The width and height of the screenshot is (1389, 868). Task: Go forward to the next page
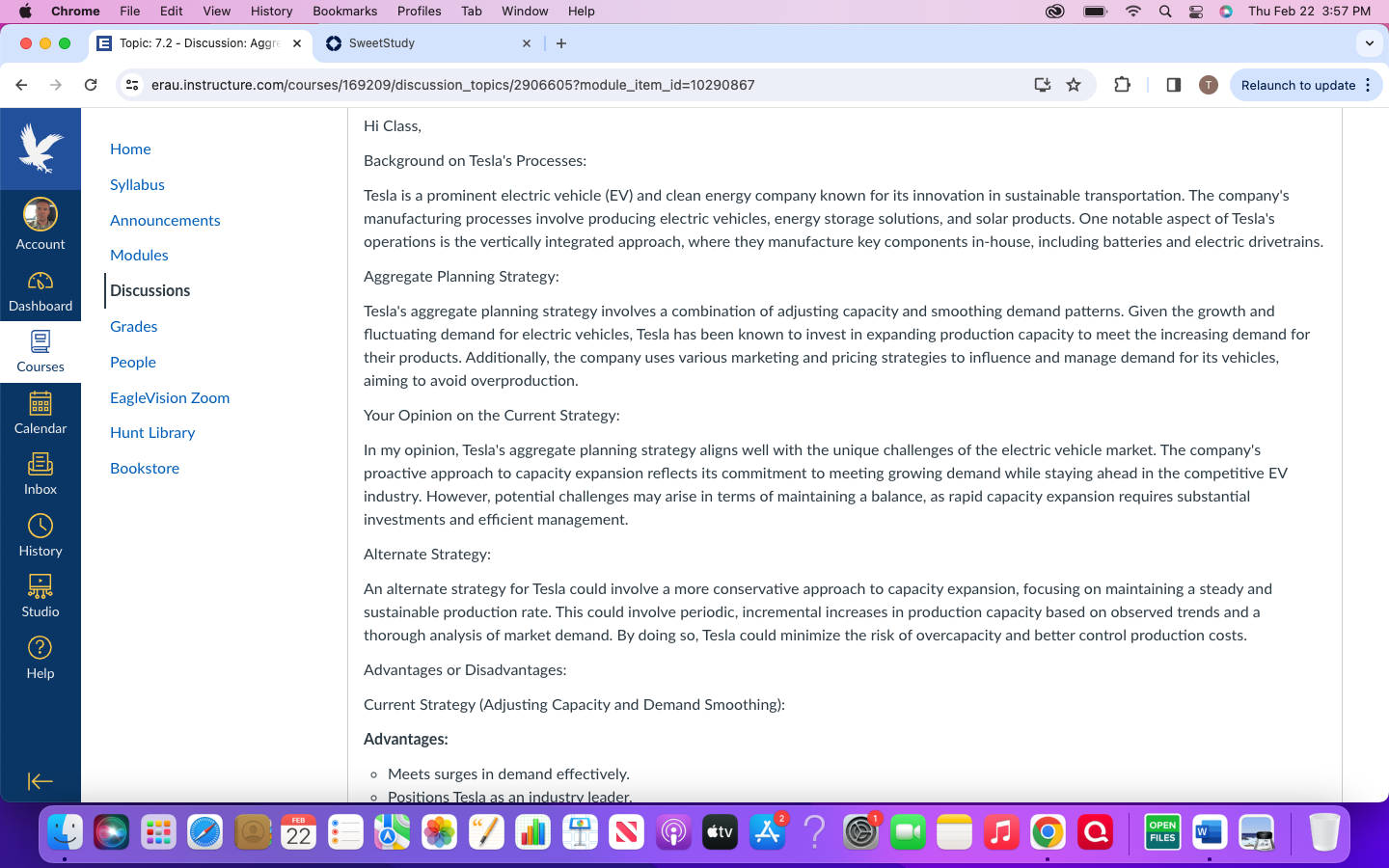[x=56, y=85]
